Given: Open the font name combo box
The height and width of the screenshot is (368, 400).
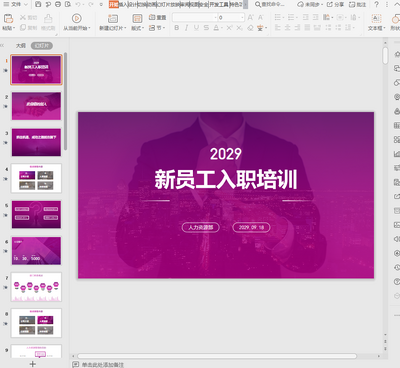Looking at the screenshot, I should point(195,17).
